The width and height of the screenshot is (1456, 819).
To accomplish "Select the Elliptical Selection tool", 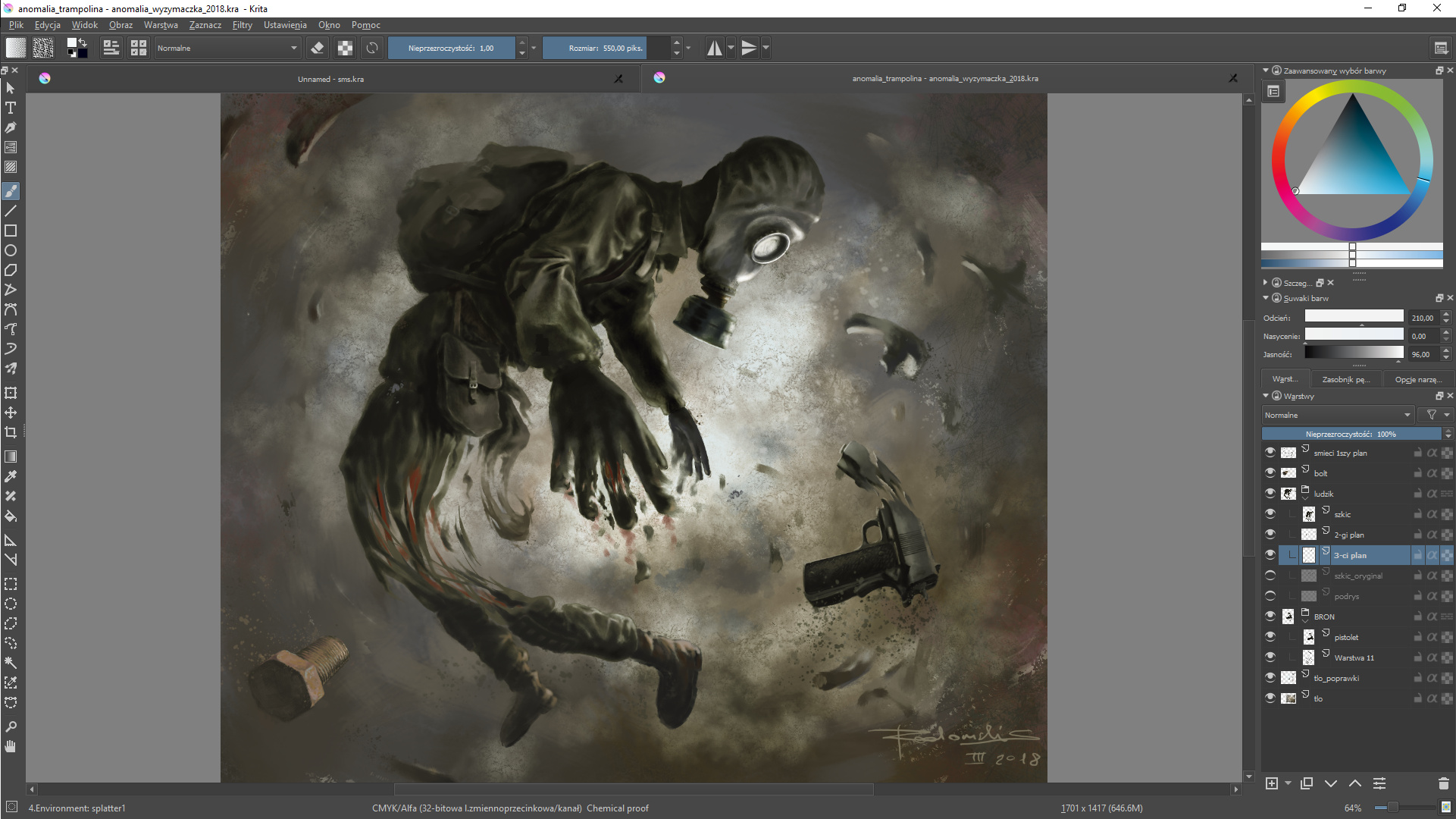I will pos(11,604).
